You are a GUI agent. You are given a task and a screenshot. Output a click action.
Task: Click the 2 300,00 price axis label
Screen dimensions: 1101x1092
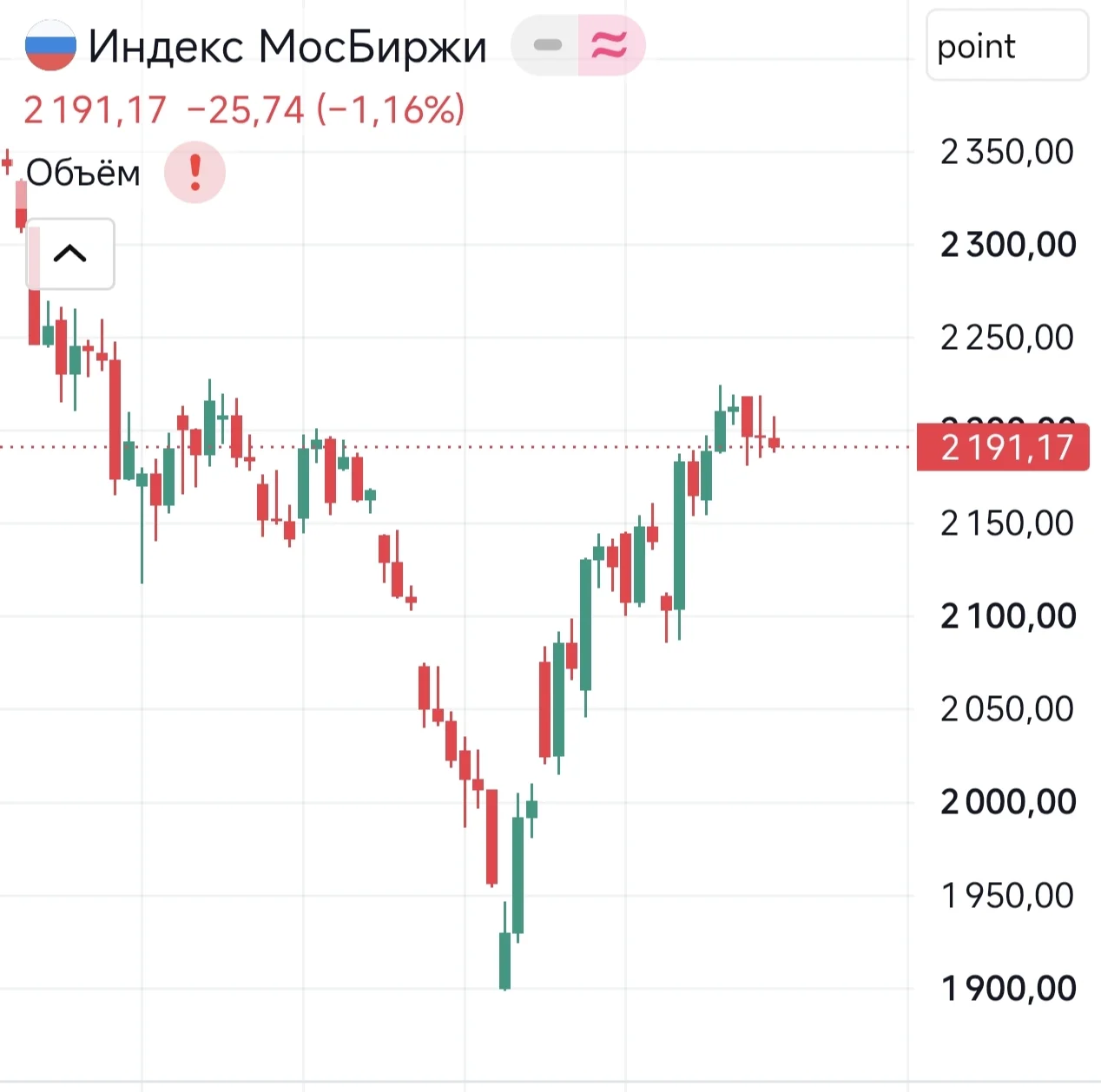1009,244
